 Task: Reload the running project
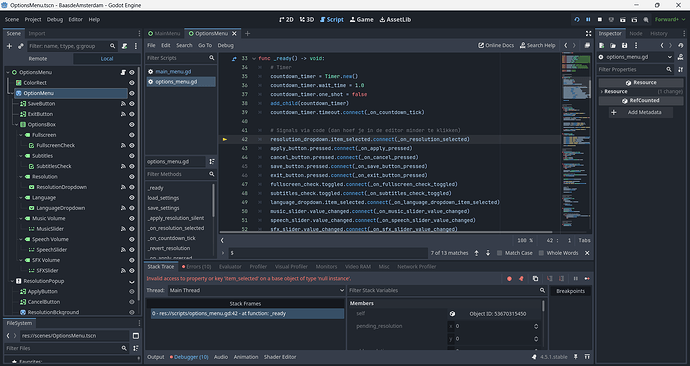(576, 19)
